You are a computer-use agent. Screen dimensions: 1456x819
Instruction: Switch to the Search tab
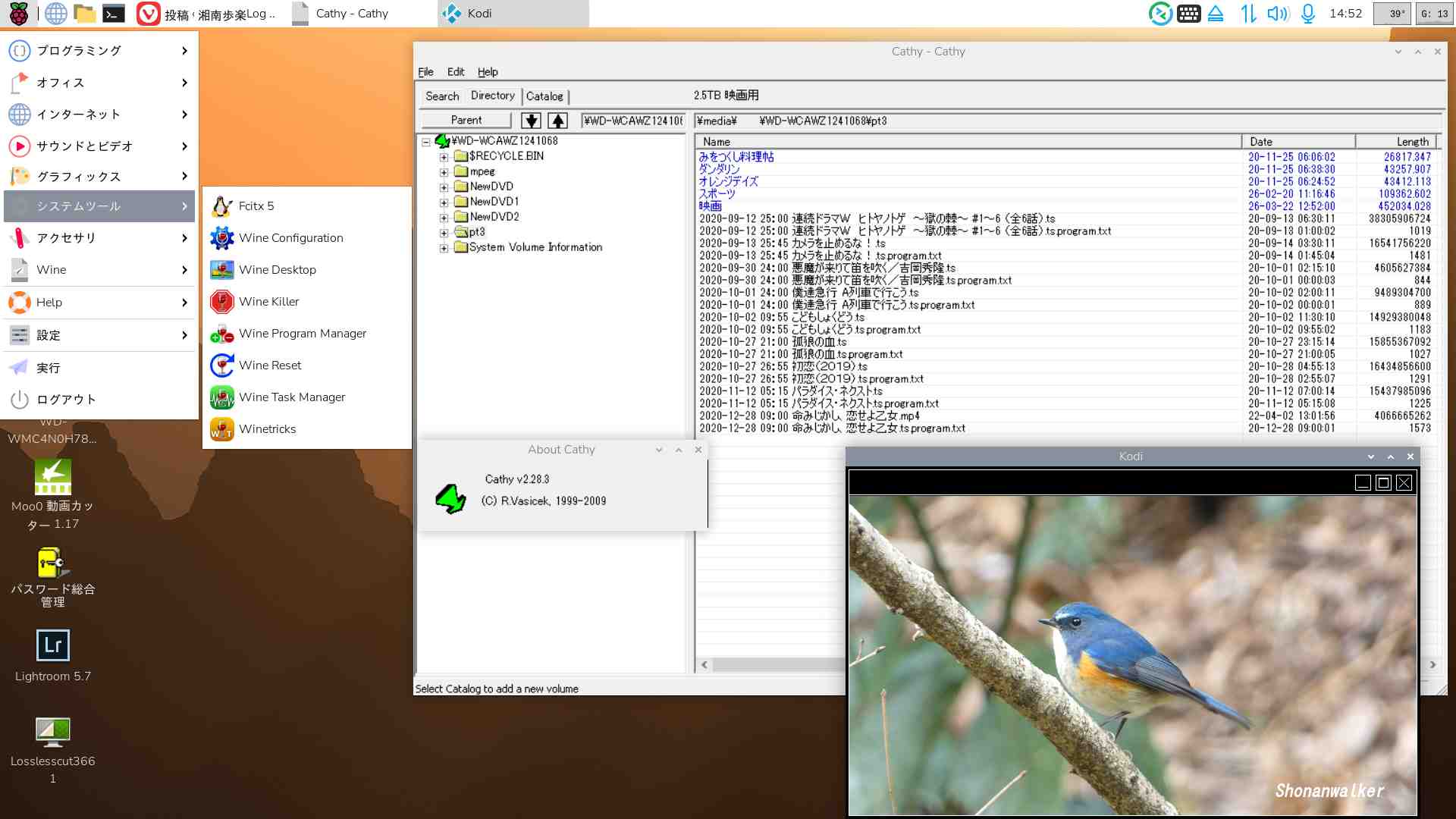click(x=442, y=96)
